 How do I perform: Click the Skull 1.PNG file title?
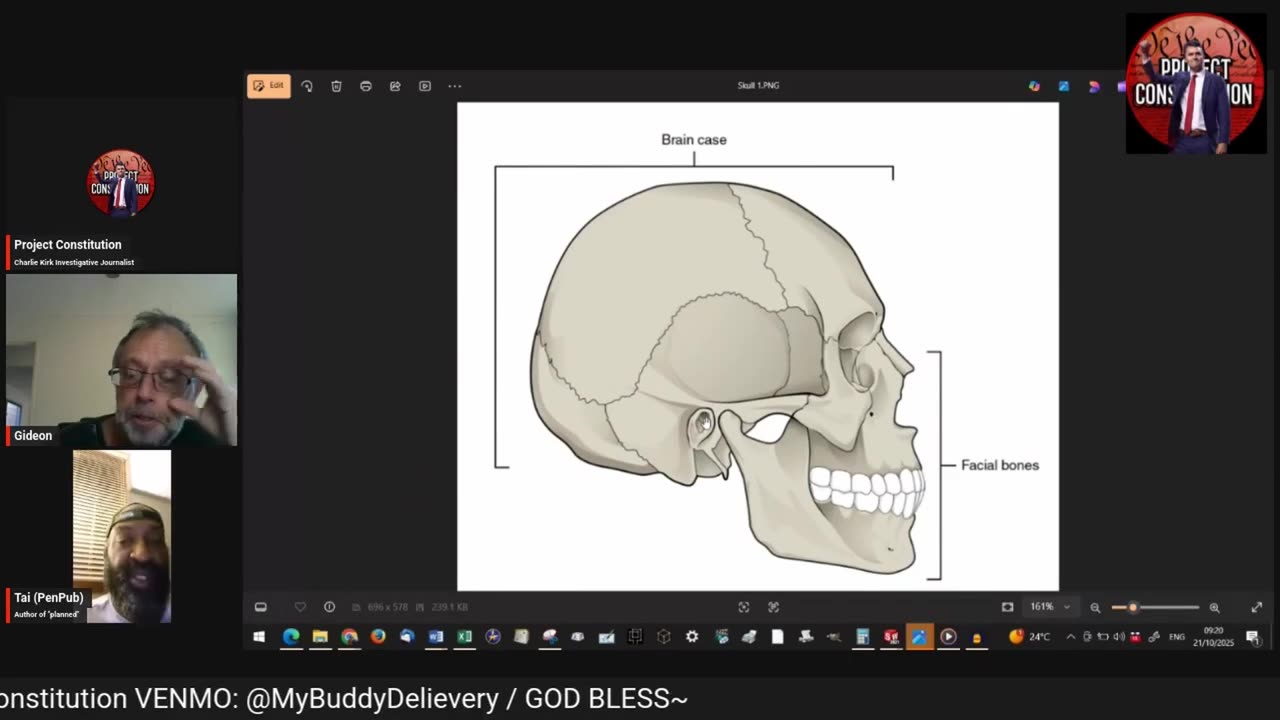click(x=758, y=86)
